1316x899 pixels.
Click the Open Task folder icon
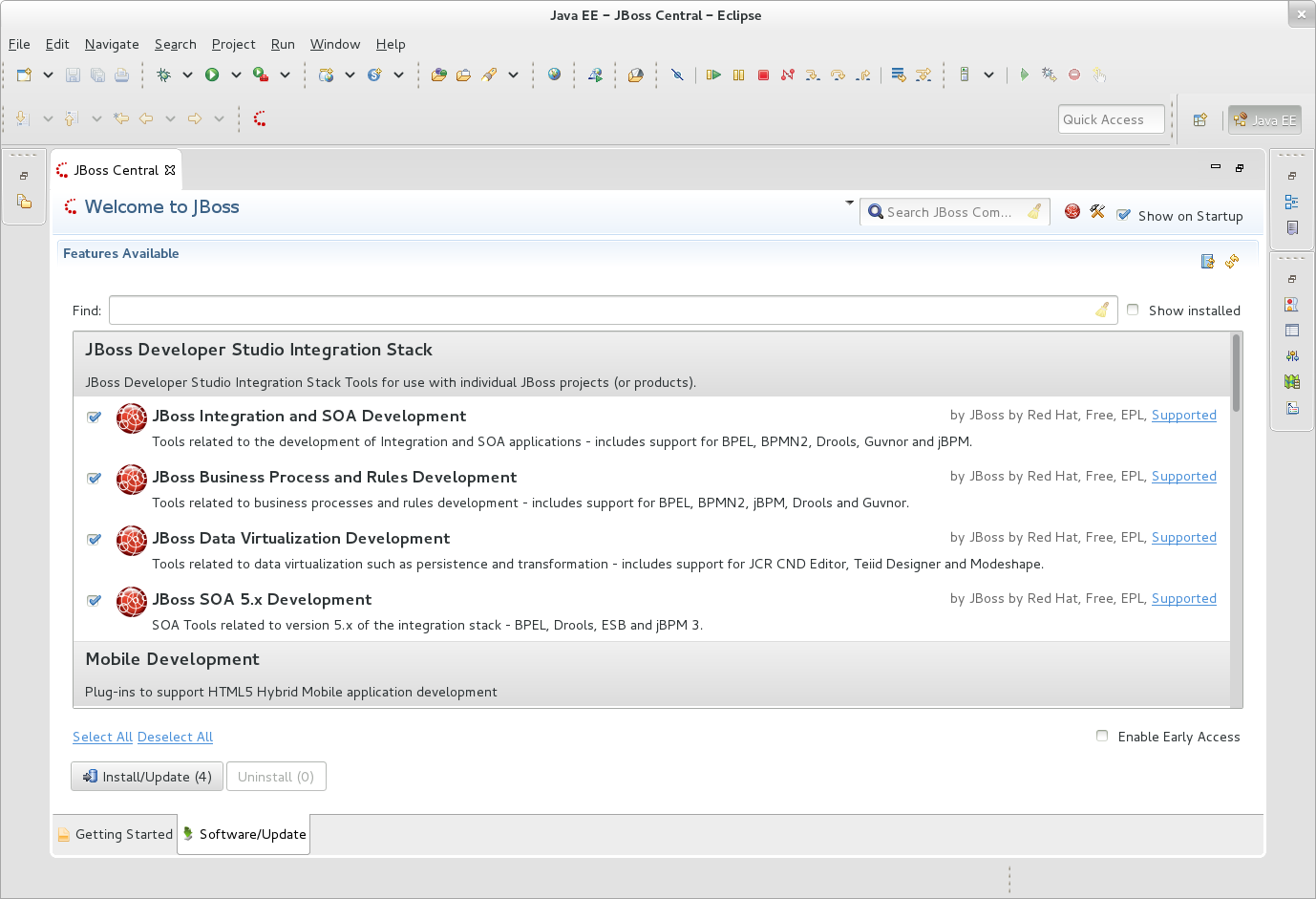pyautogui.click(x=464, y=75)
